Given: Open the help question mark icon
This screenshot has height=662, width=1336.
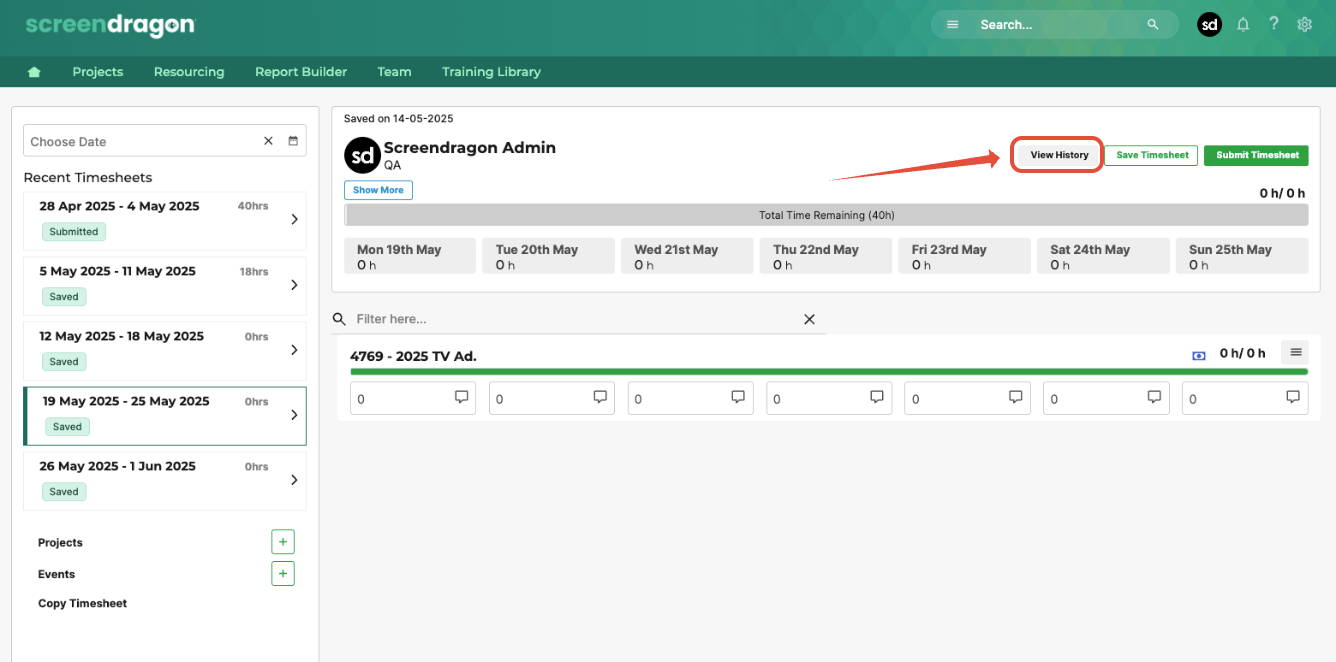Looking at the screenshot, I should (1274, 24).
